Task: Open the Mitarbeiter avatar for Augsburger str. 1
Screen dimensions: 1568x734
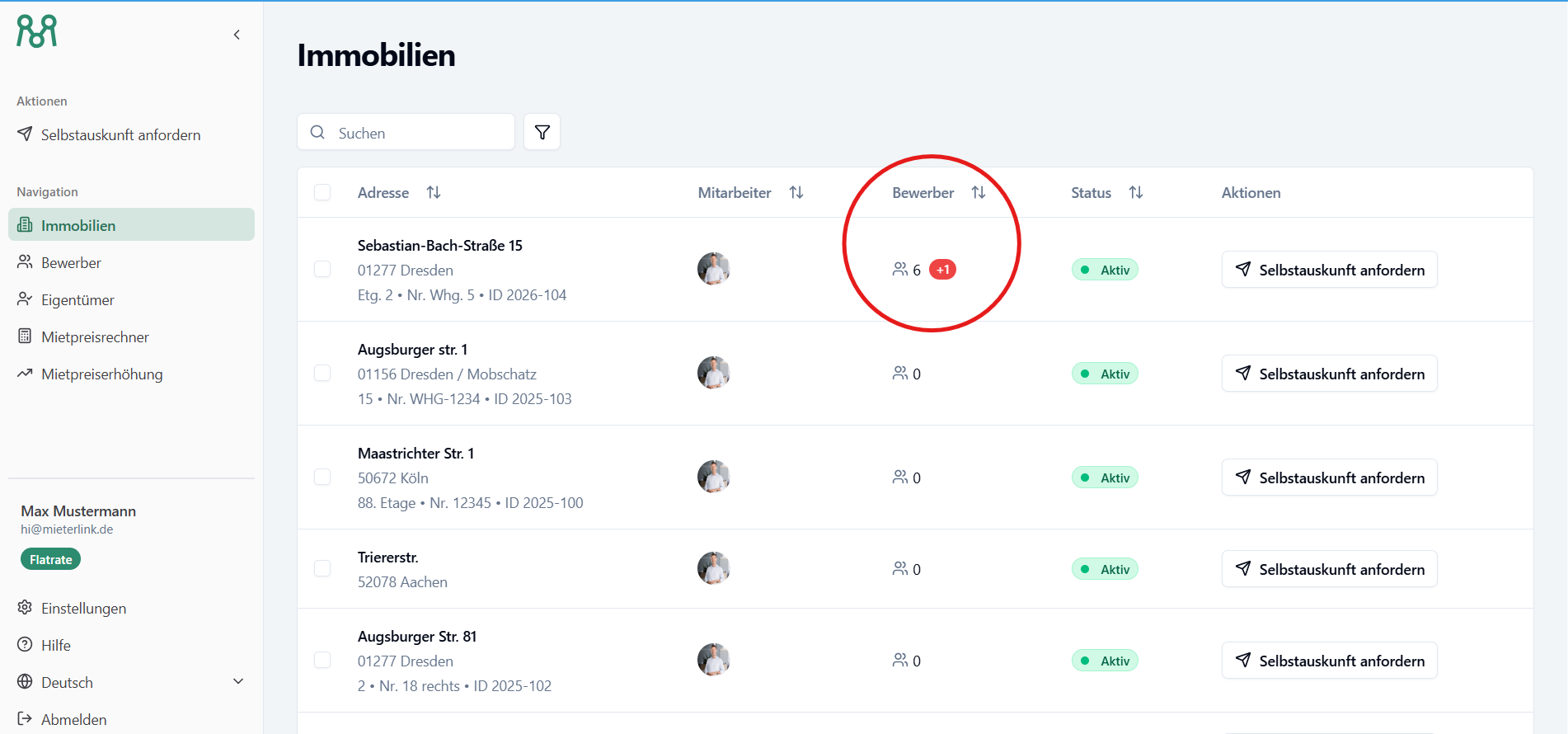Action: coord(714,373)
